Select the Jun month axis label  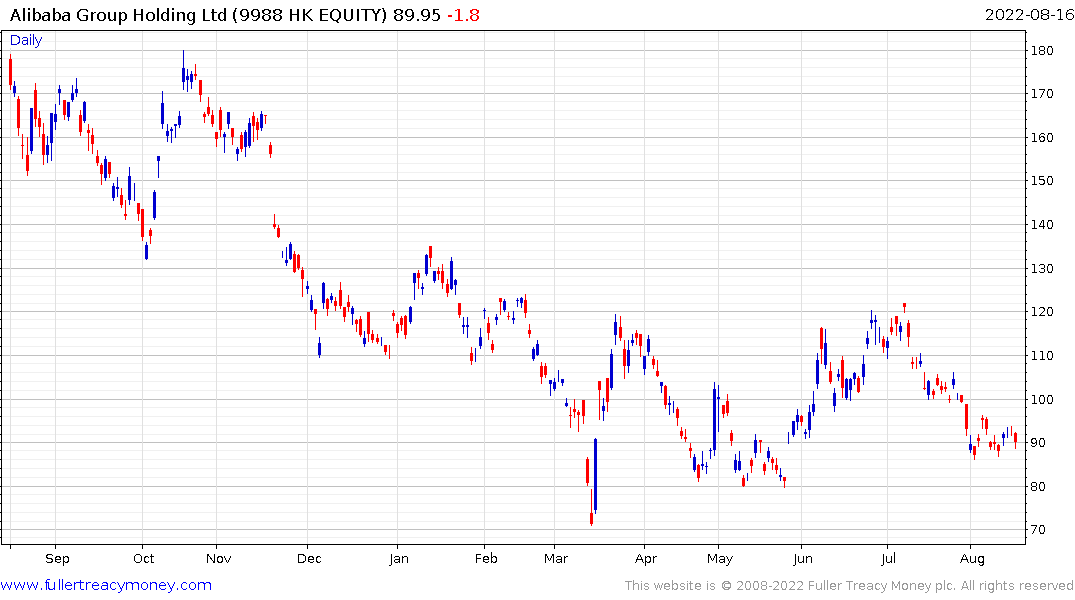tap(803, 559)
